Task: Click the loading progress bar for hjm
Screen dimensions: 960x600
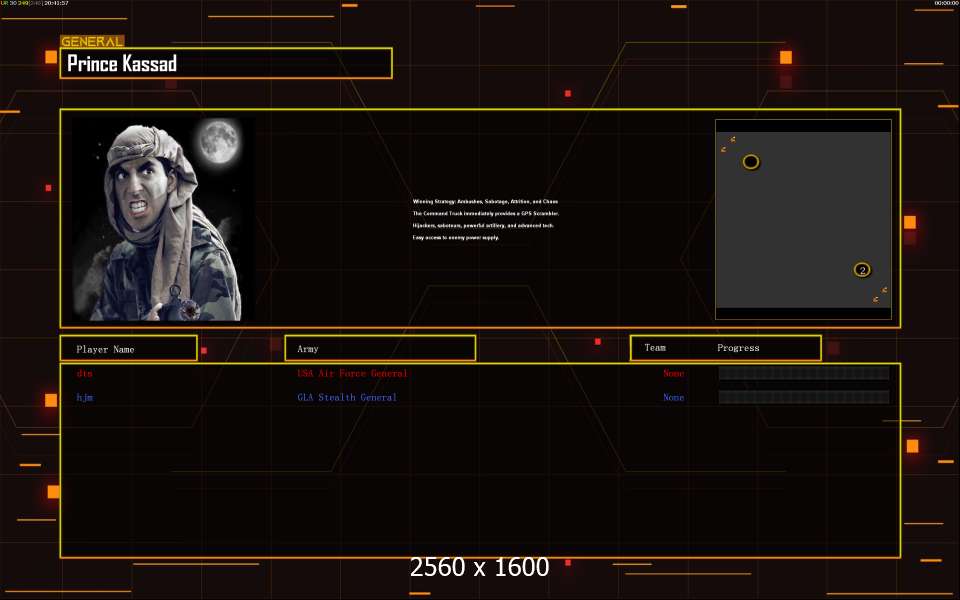Action: pyautogui.click(x=803, y=397)
